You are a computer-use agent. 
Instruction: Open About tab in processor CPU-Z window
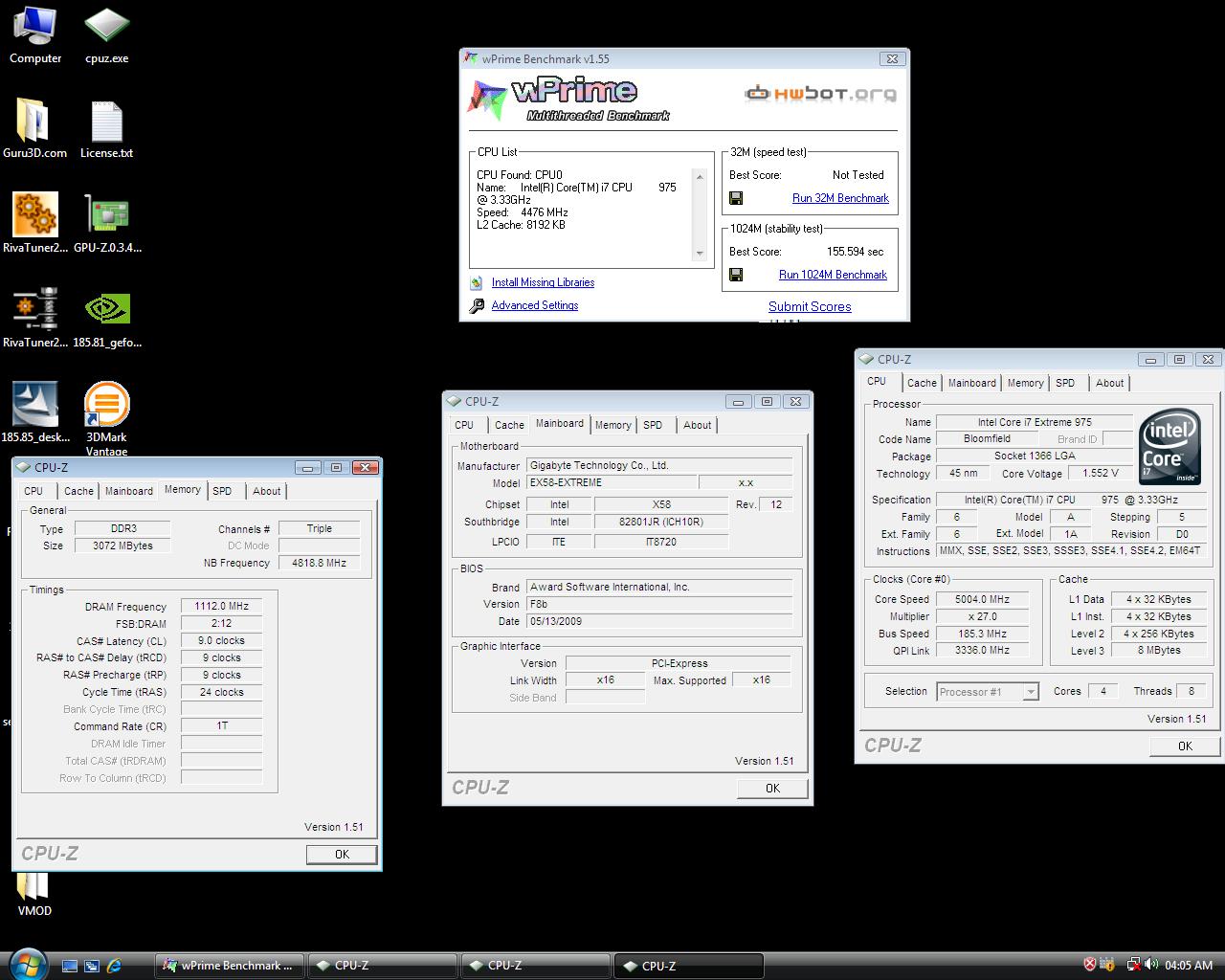[x=1109, y=383]
